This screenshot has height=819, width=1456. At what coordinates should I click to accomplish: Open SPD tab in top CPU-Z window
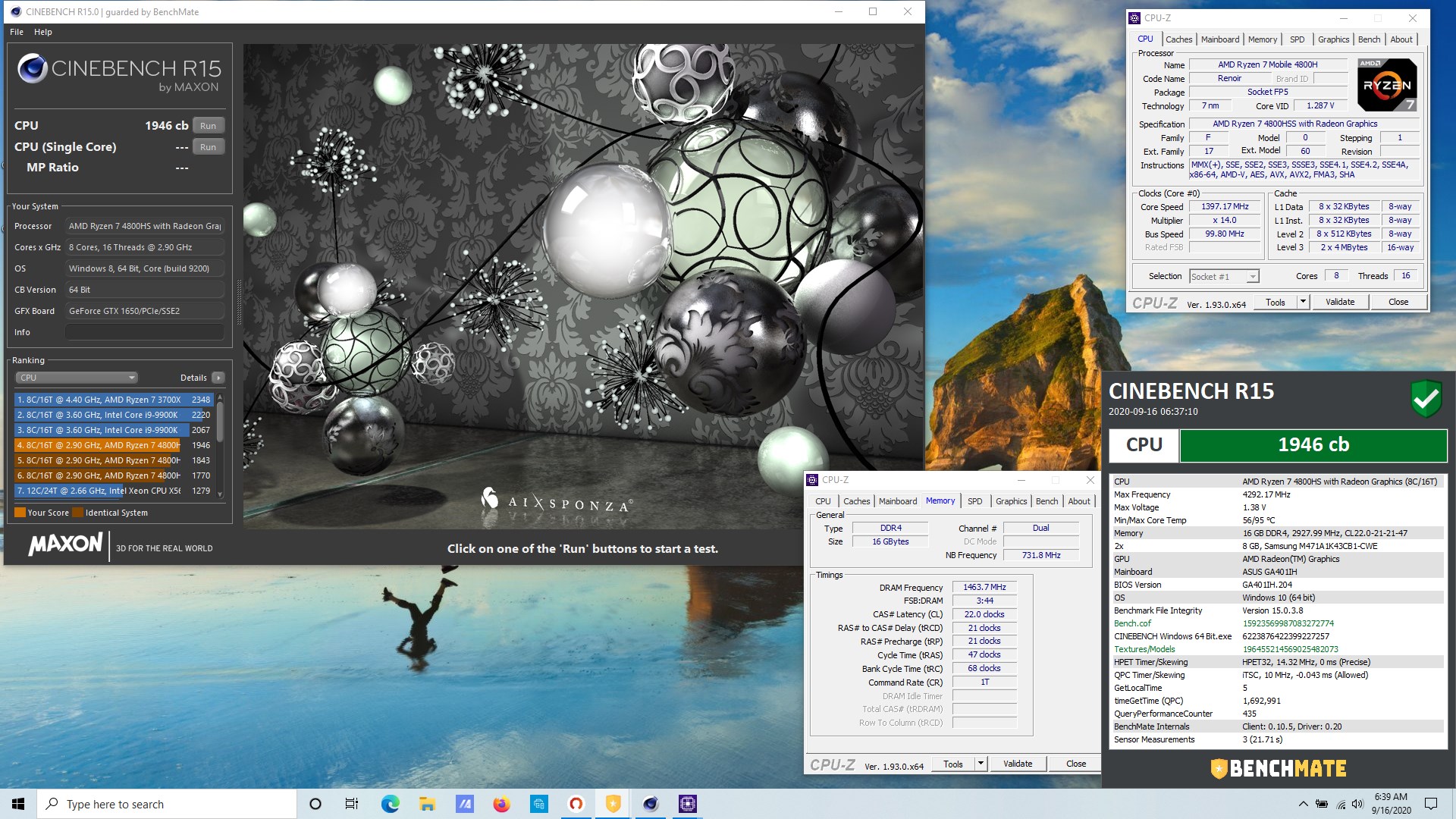tap(1298, 39)
